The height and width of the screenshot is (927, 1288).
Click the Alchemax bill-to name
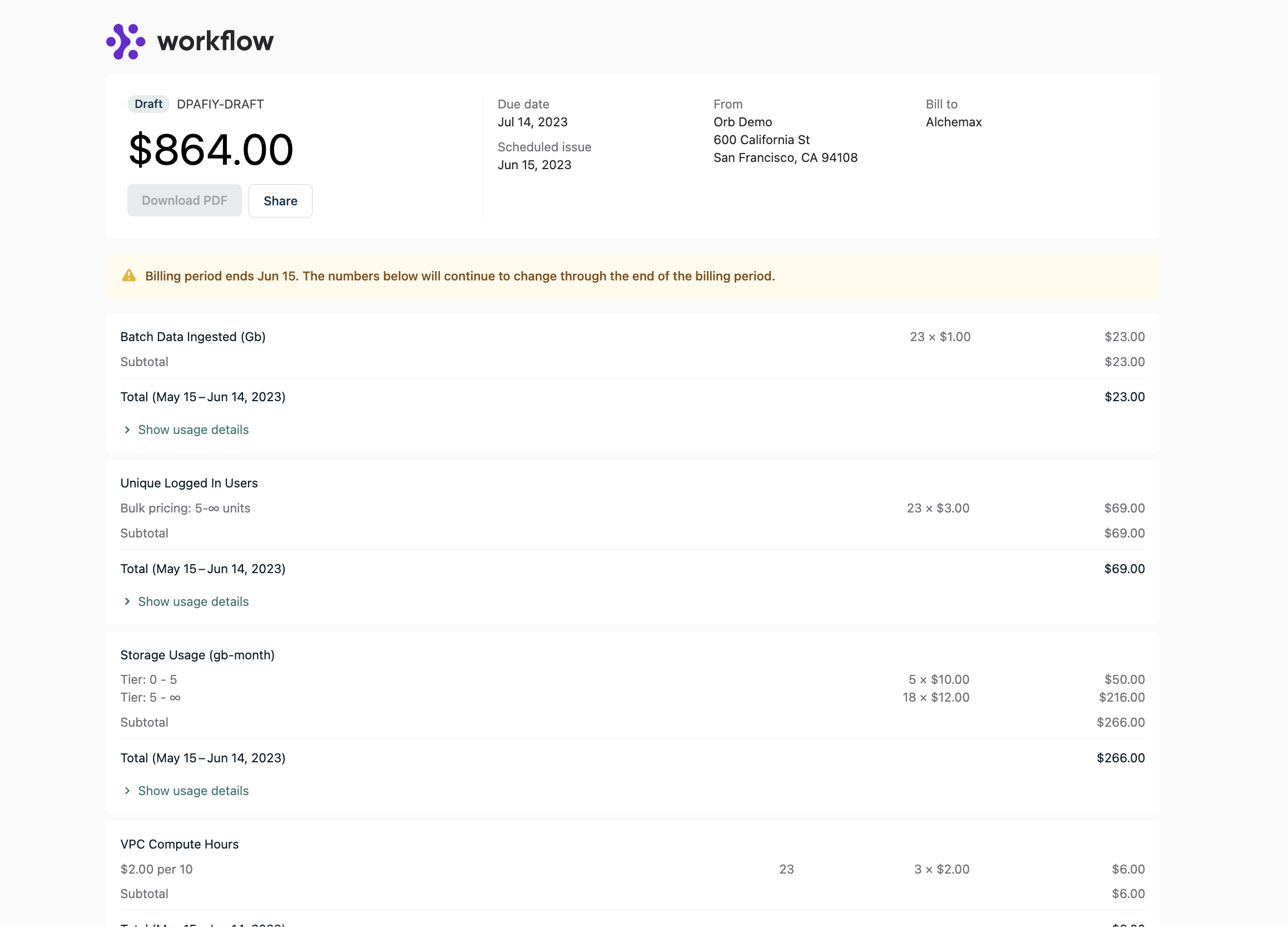pos(954,122)
